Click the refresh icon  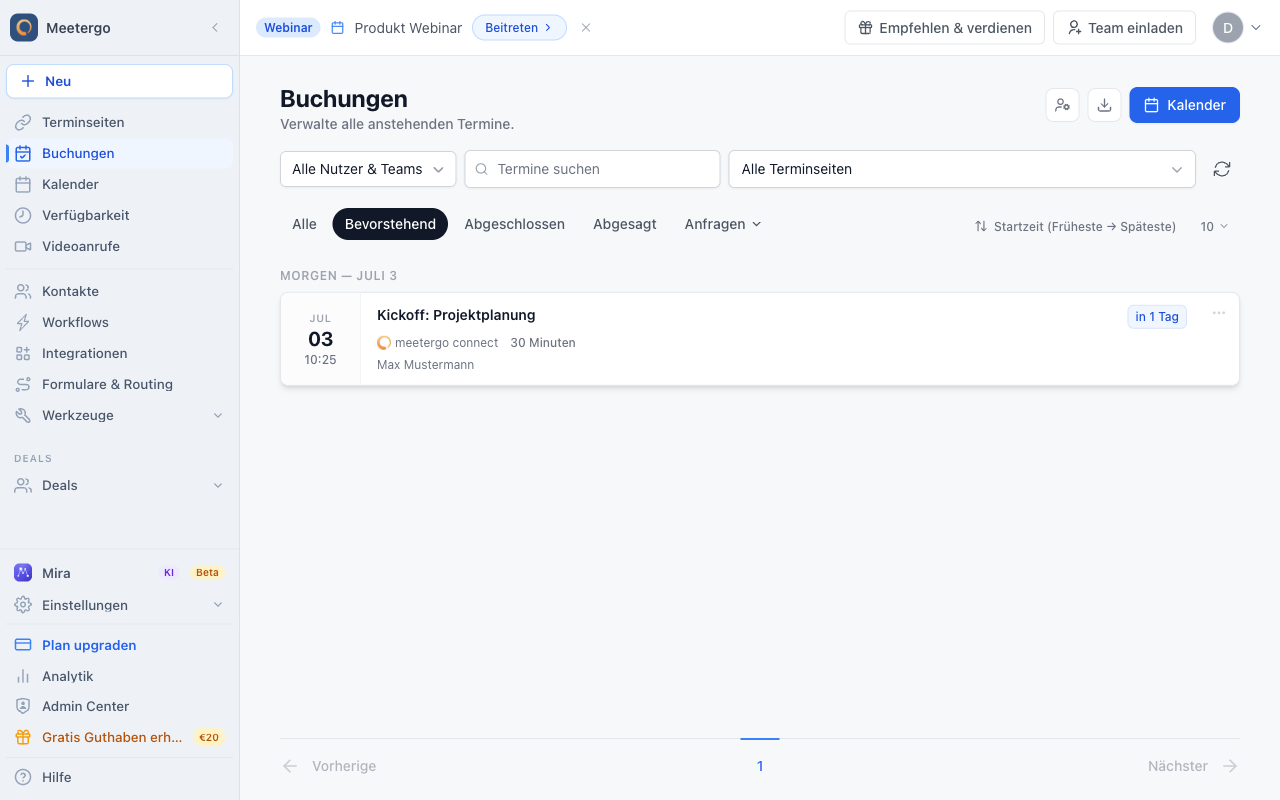[x=1222, y=169]
